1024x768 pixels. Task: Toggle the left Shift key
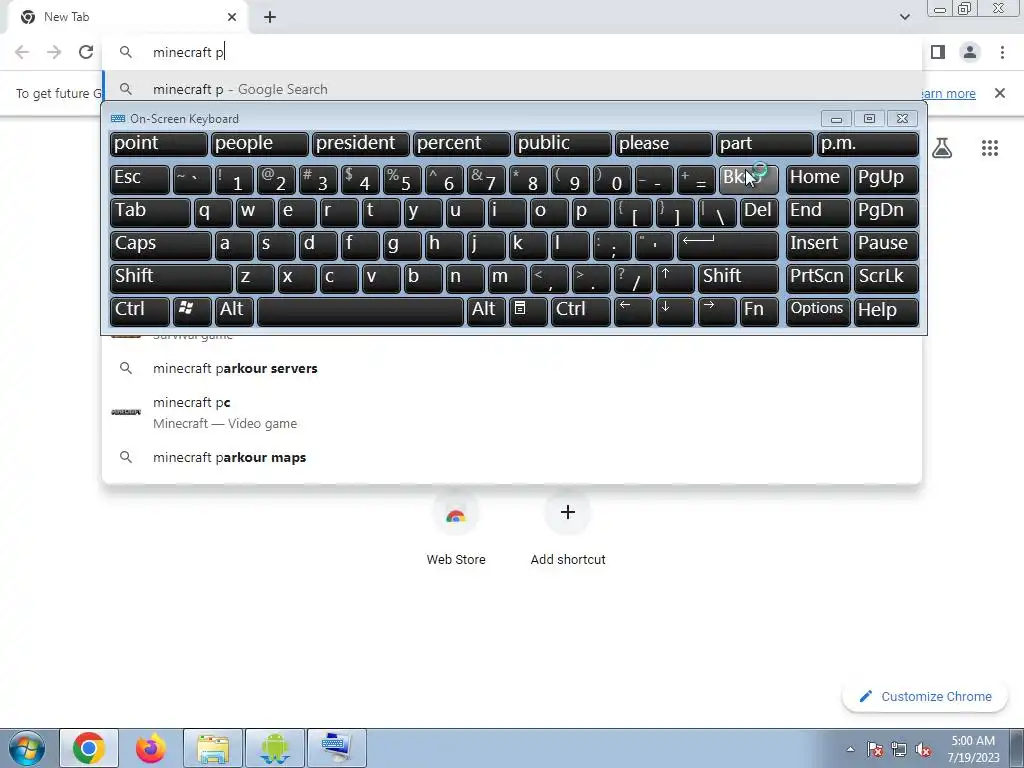(171, 278)
